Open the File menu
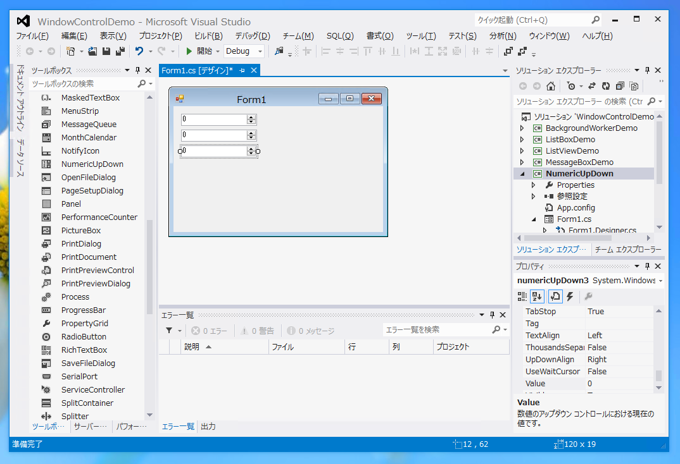This screenshot has height=464, width=680. click(33, 36)
